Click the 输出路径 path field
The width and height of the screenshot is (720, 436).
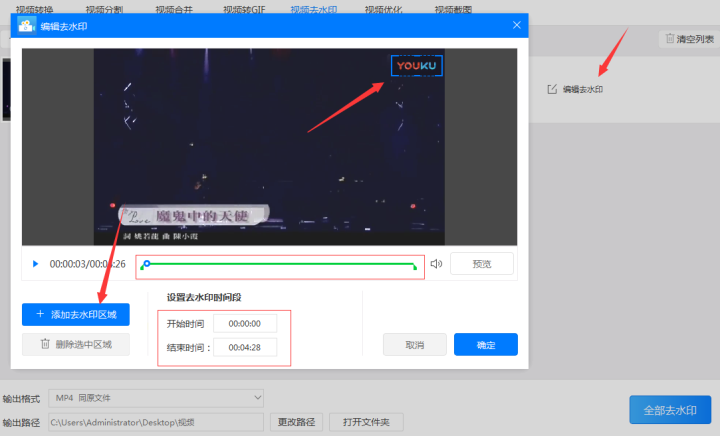pyautogui.click(x=156, y=422)
